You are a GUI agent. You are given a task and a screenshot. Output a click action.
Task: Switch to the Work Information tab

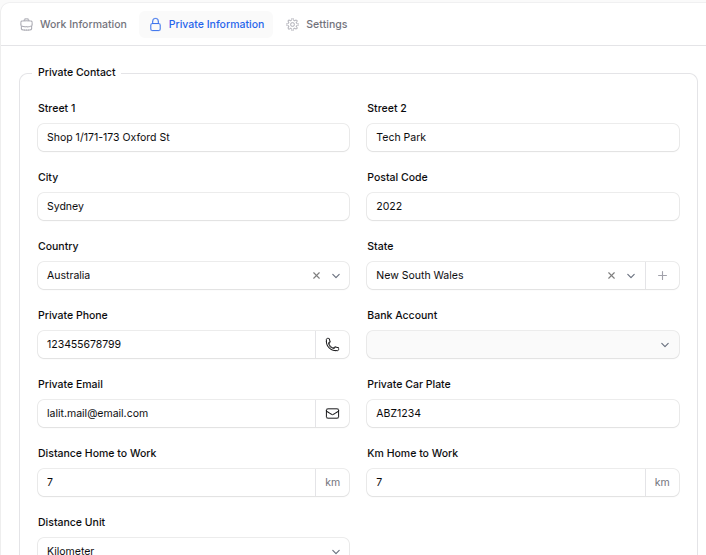(73, 25)
